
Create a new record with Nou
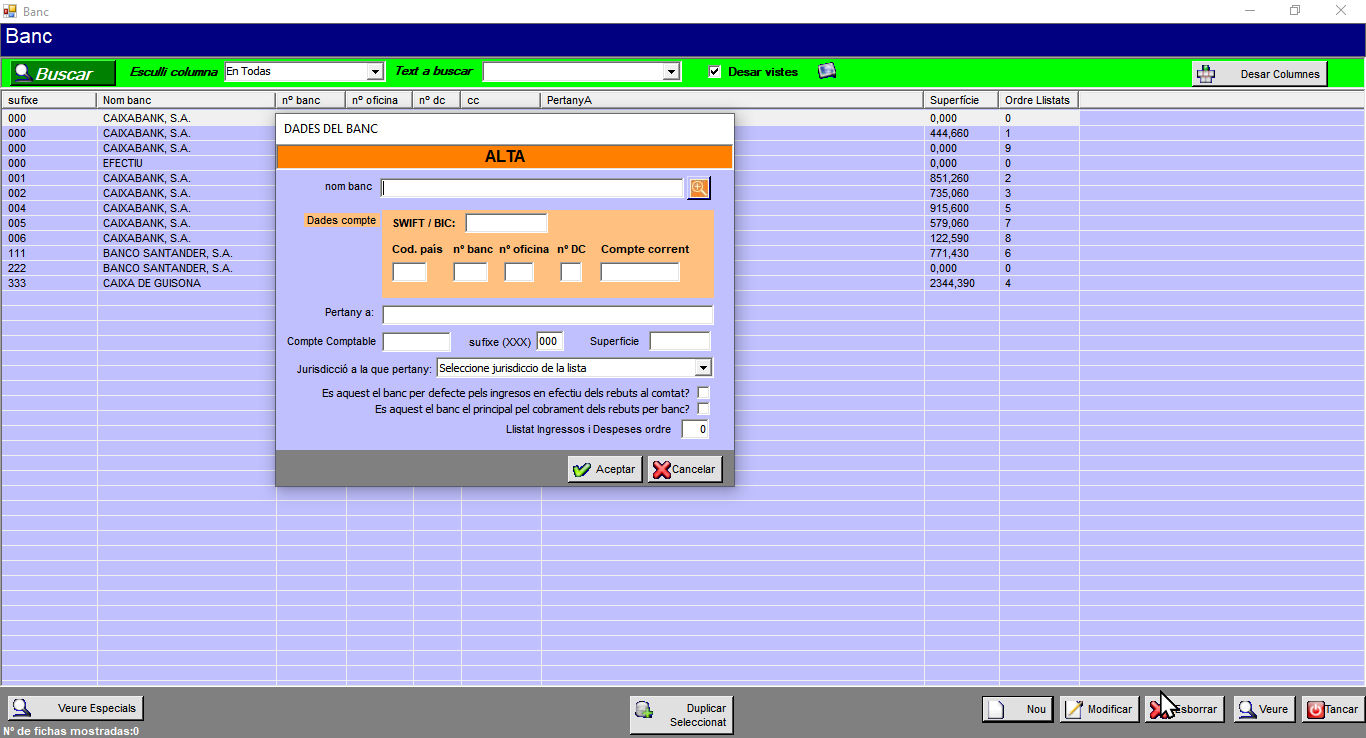coord(1017,709)
